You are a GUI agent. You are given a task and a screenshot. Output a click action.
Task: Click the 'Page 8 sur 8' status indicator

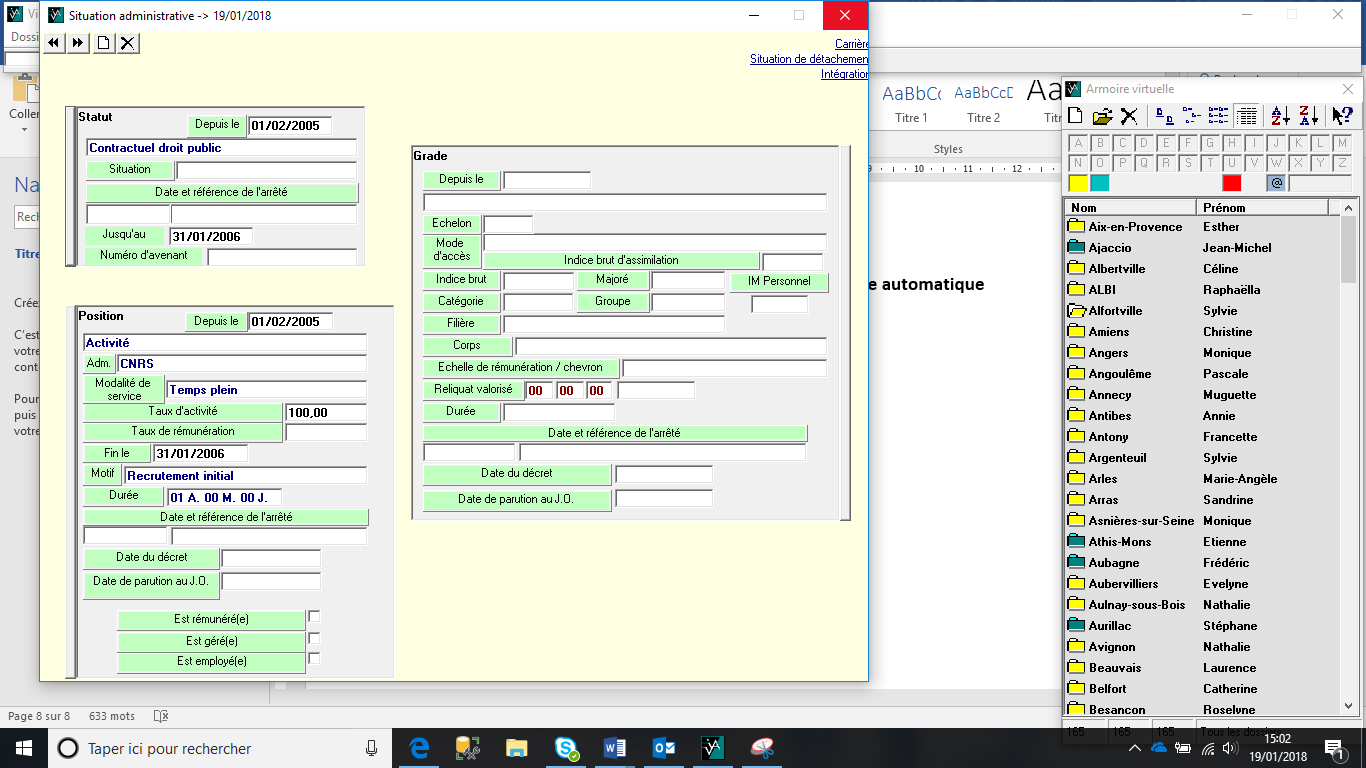pyautogui.click(x=39, y=716)
